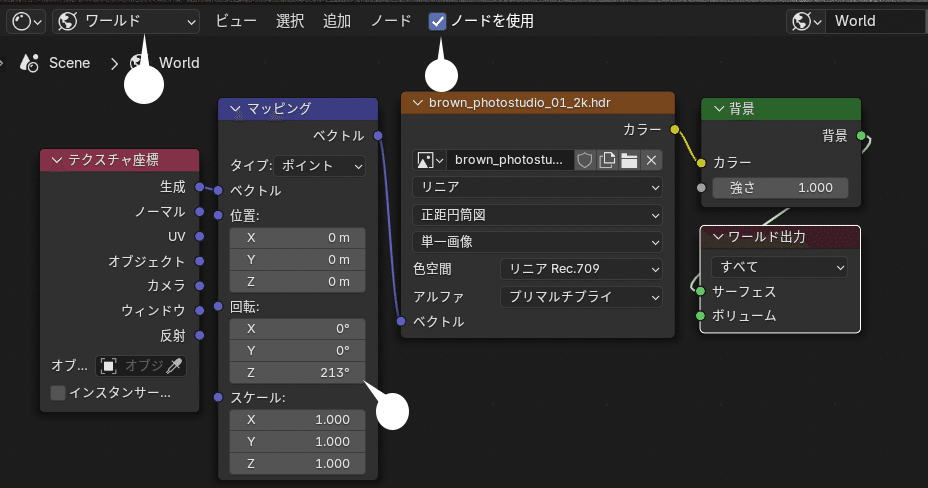Open the 選択 menu
Screen dimensions: 928x488
(290, 22)
